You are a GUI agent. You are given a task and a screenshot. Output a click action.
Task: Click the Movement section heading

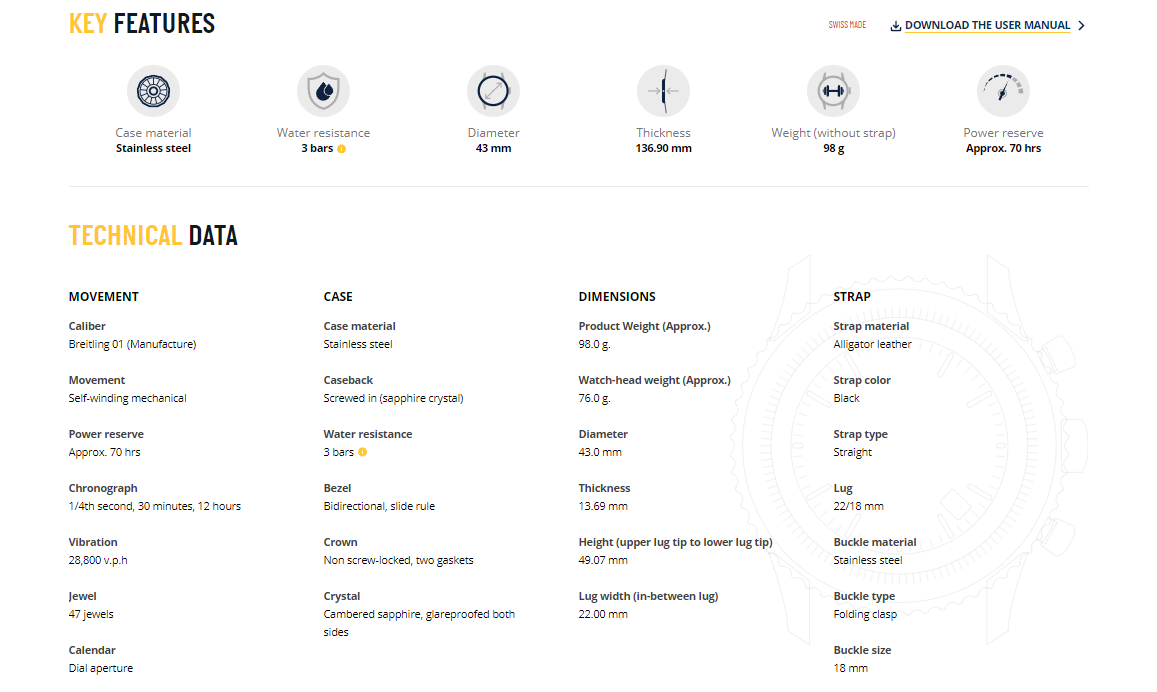(x=104, y=297)
